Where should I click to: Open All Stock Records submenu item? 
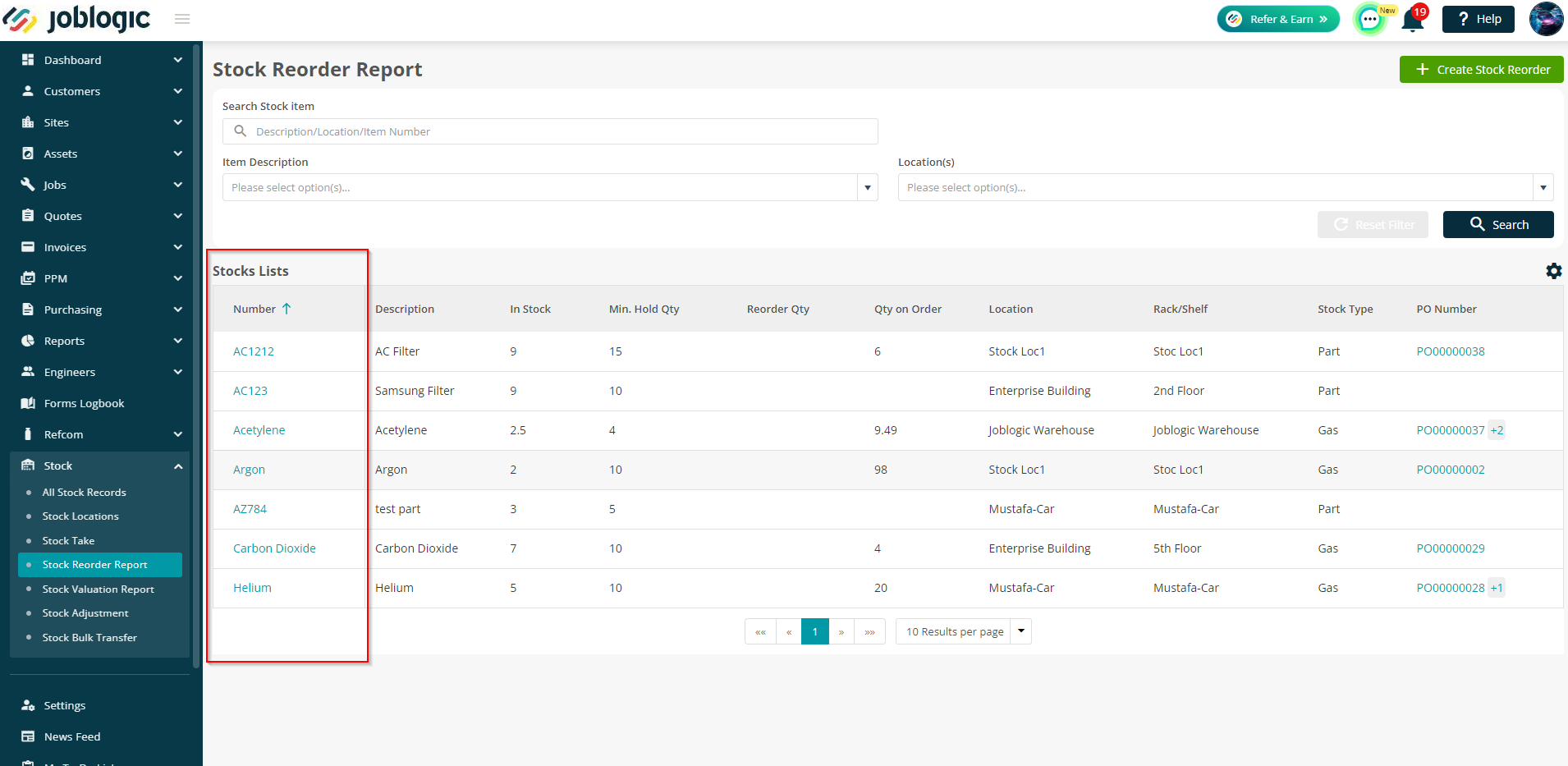click(85, 493)
